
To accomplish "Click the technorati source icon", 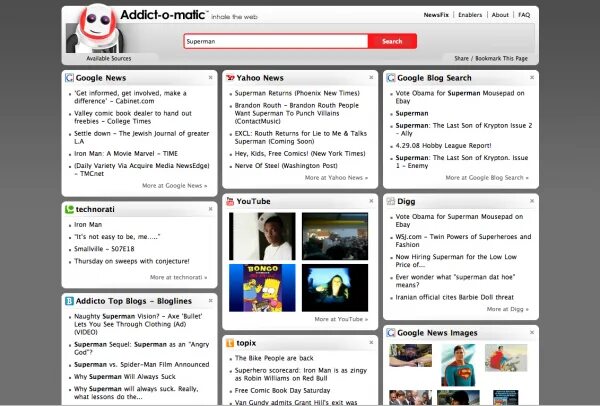I will pos(69,209).
